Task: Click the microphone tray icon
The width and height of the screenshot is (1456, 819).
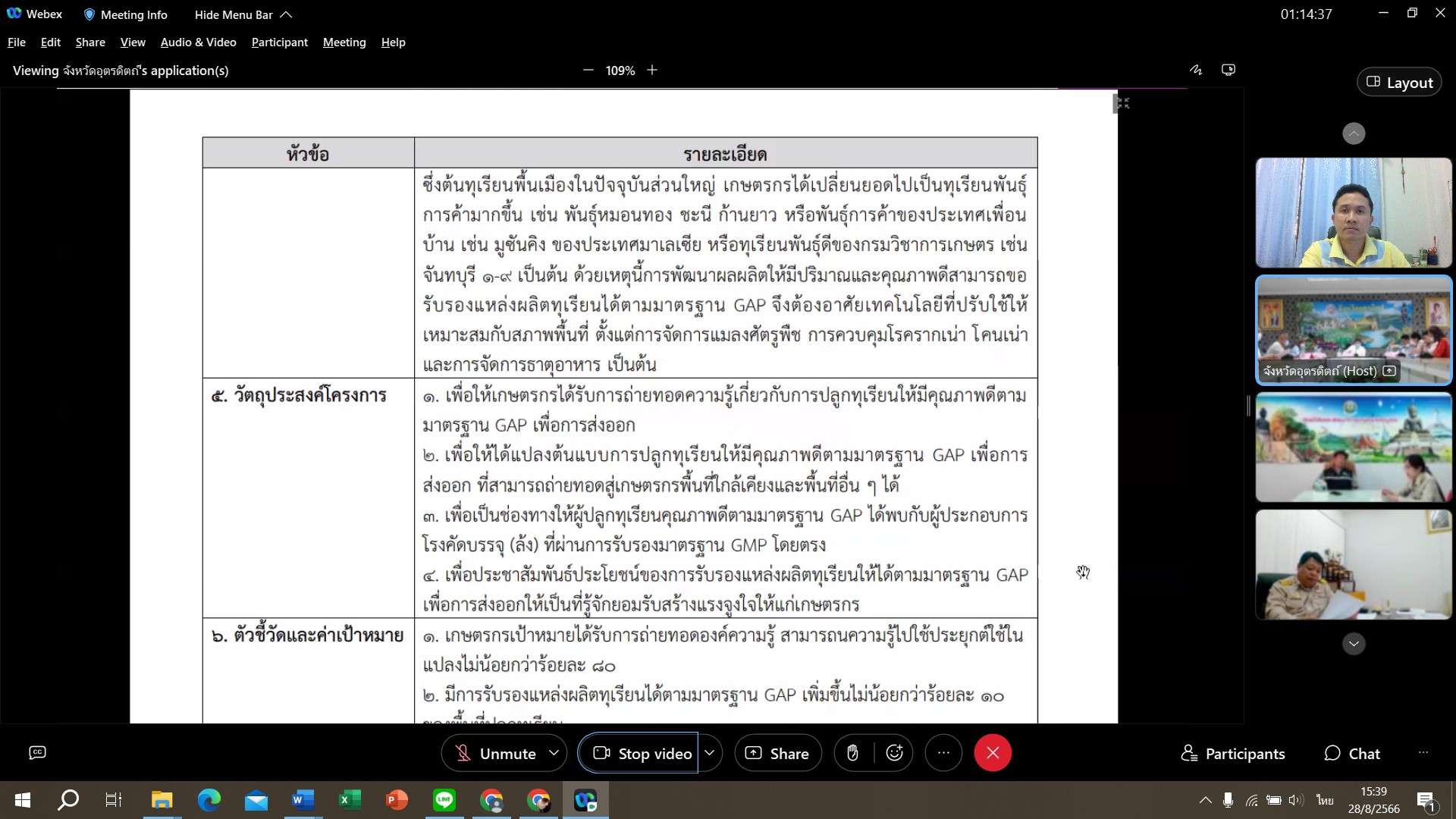Action: pyautogui.click(x=1228, y=800)
